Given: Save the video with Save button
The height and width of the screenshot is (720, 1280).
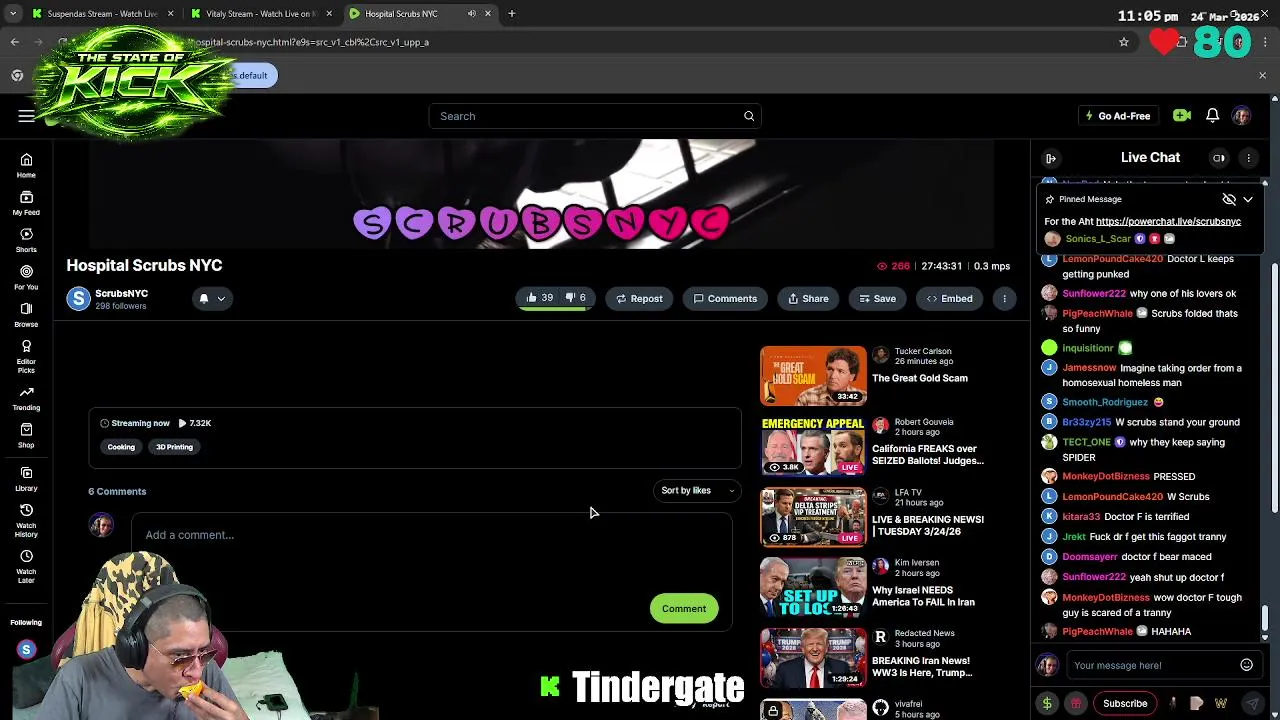Looking at the screenshot, I should pos(877,298).
